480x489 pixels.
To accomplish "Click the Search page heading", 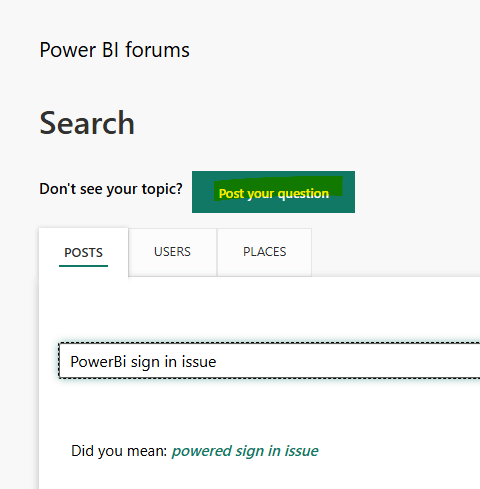I will [87, 123].
